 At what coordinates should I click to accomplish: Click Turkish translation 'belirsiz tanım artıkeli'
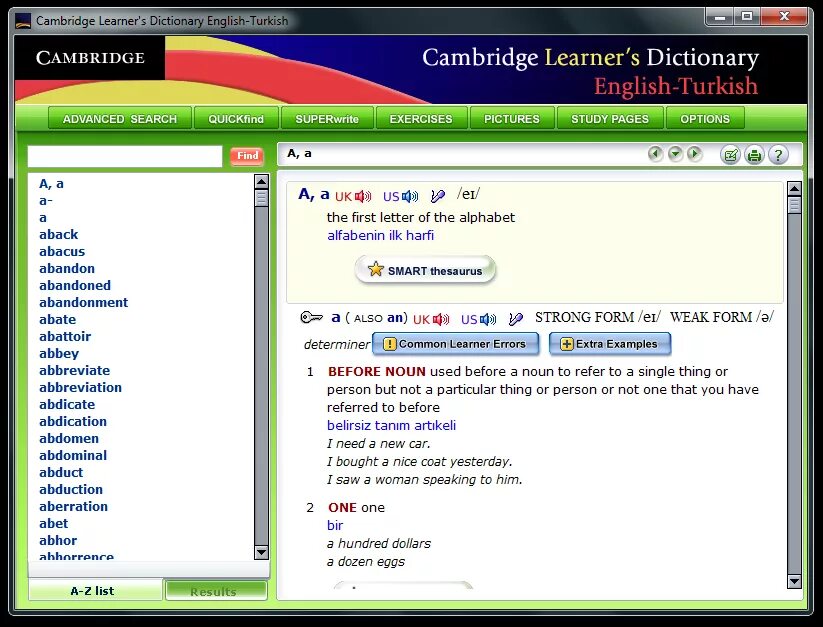tap(392, 426)
